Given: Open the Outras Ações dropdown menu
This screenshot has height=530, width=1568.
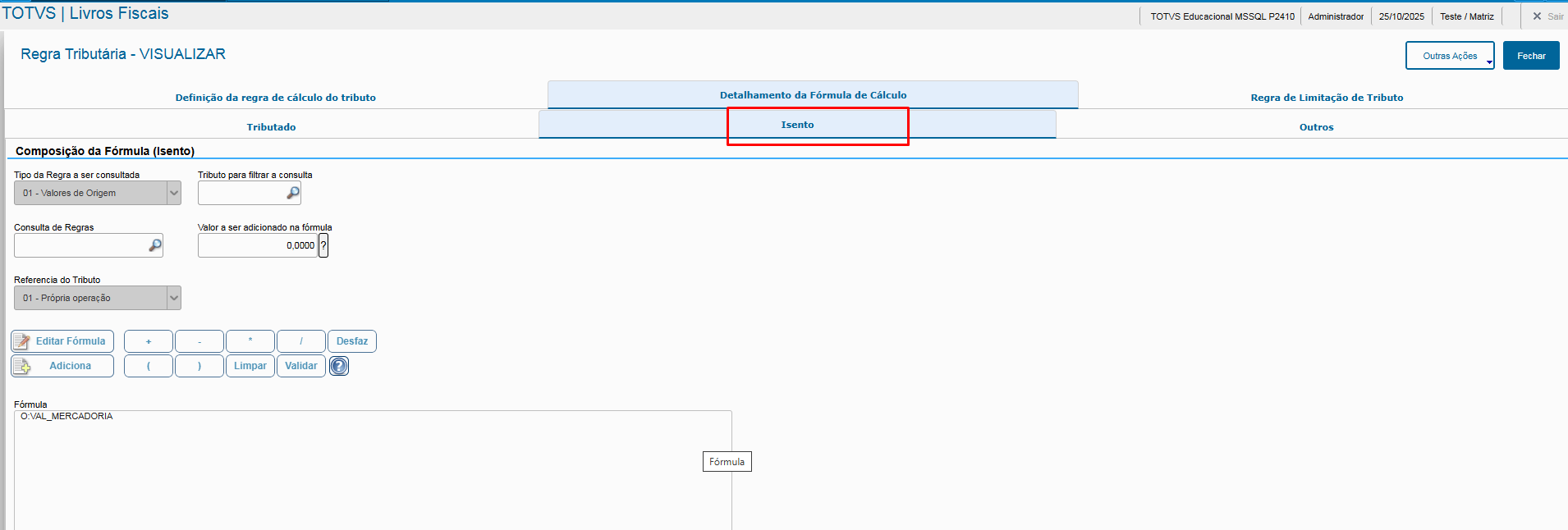Looking at the screenshot, I should point(1450,56).
